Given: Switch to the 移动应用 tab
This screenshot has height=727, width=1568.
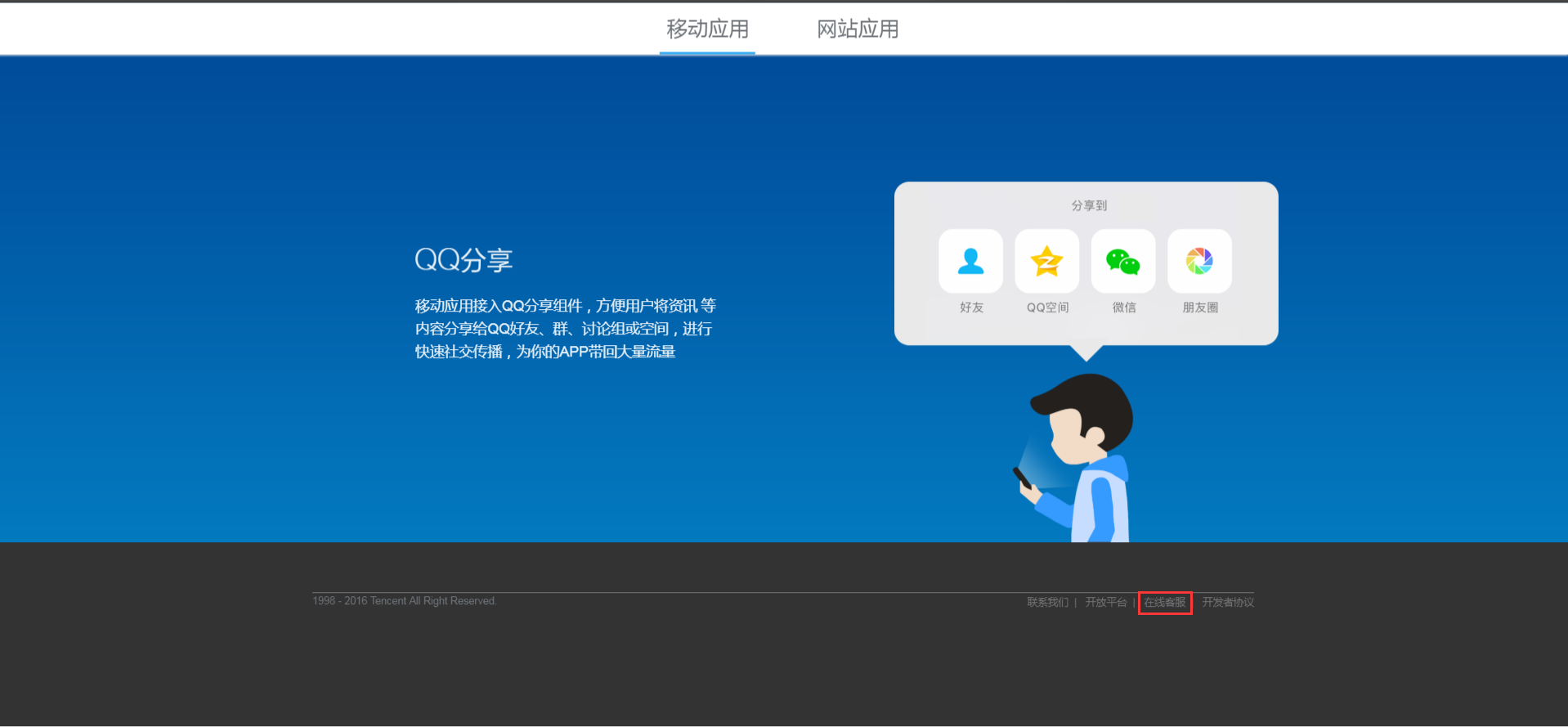Looking at the screenshot, I should click(707, 29).
